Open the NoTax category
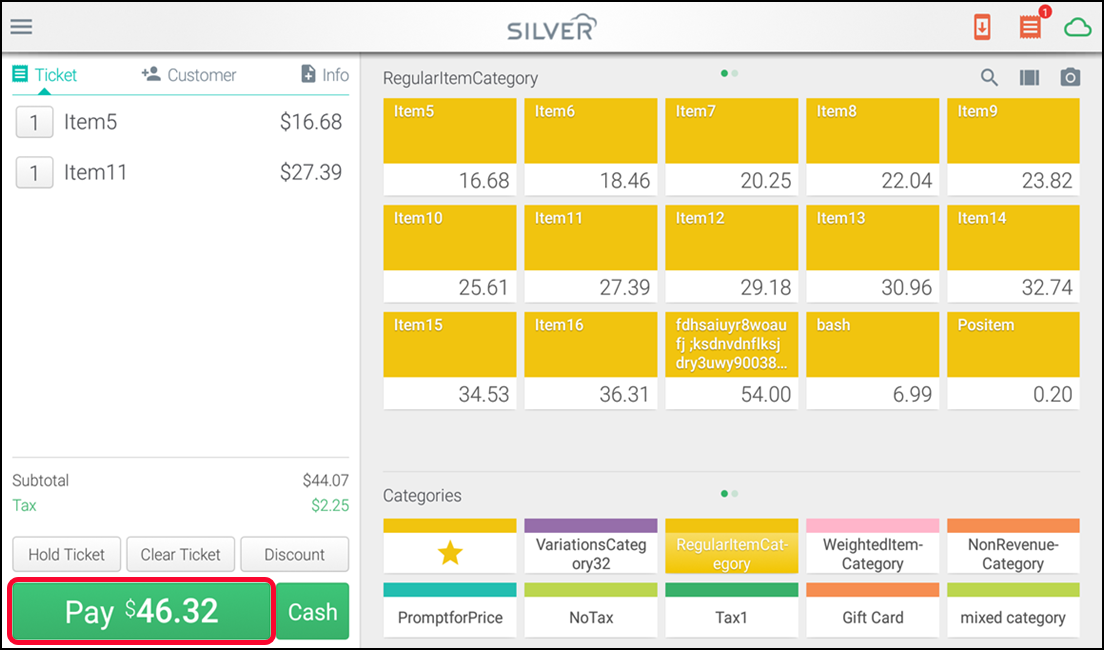This screenshot has height=650, width=1104. click(591, 610)
